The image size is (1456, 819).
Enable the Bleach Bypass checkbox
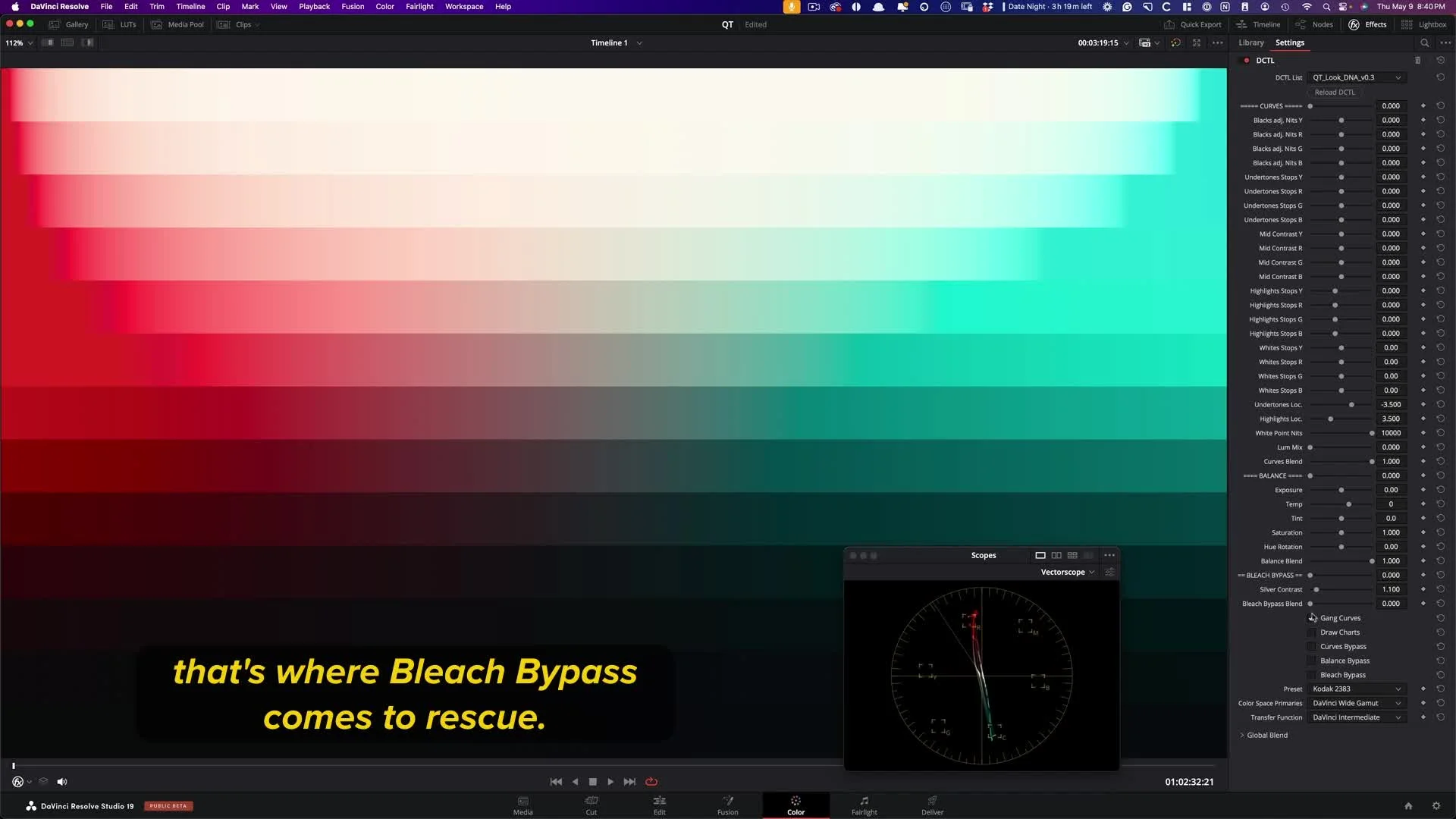point(1312,675)
